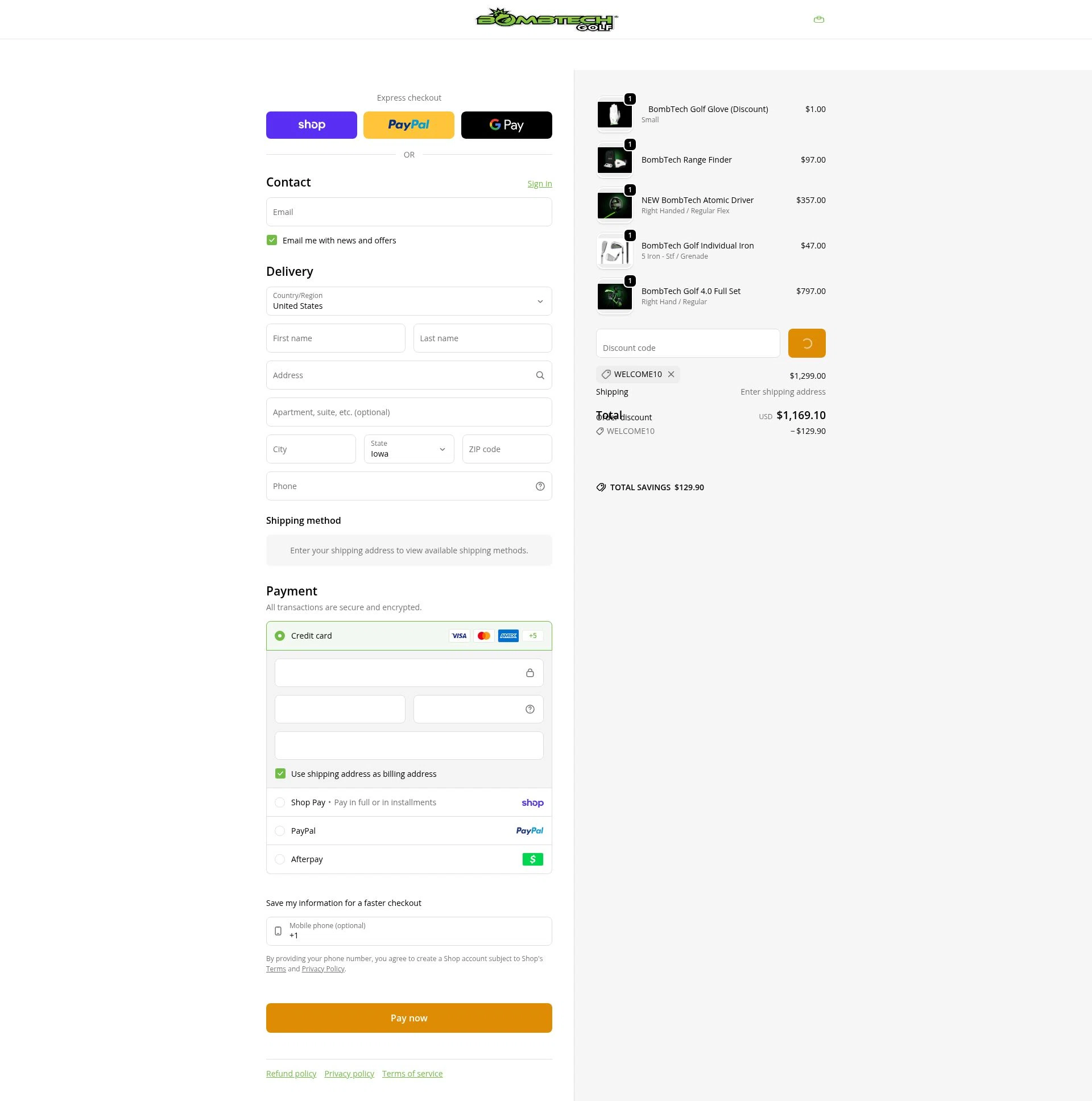The image size is (1092, 1101).
Task: Open the State dropdown showing Iowa
Action: 408,449
